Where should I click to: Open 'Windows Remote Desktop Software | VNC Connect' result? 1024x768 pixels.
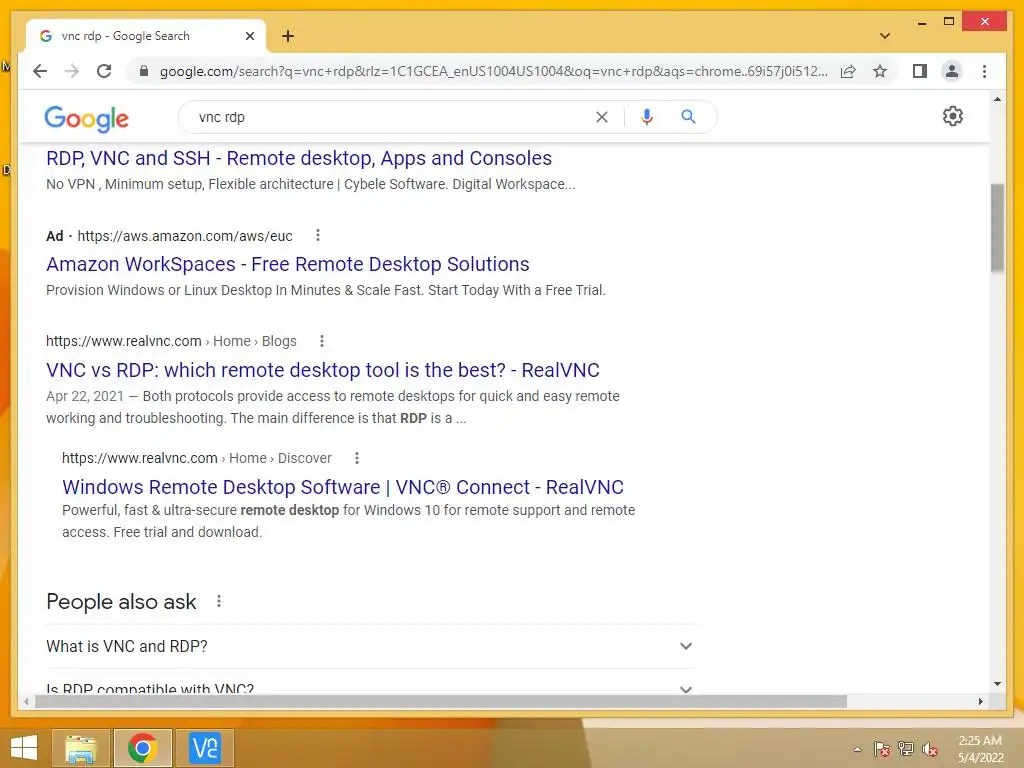(x=343, y=487)
